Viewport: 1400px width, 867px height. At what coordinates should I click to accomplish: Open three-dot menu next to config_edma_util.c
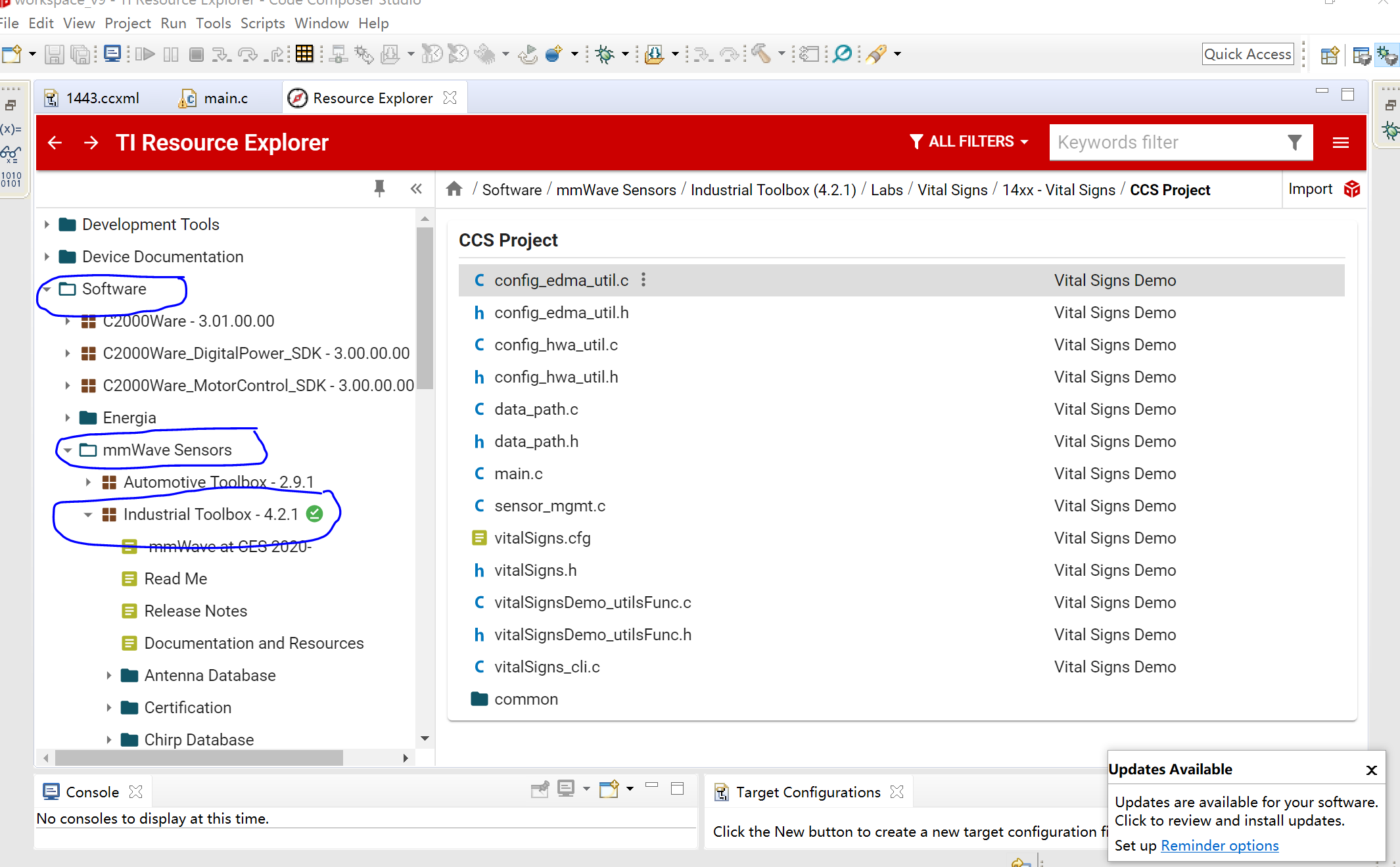(x=643, y=280)
